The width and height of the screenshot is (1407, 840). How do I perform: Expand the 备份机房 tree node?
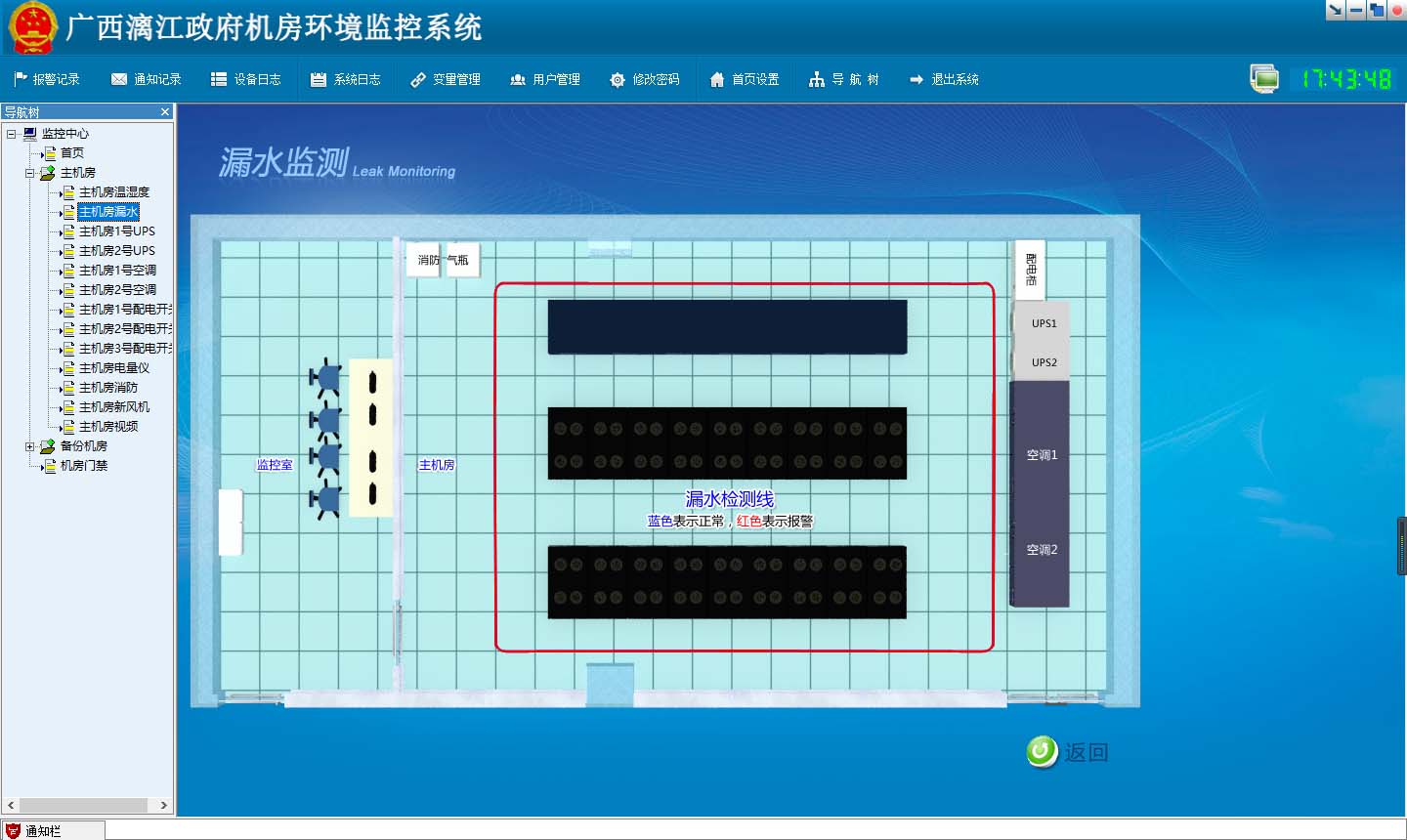point(29,446)
